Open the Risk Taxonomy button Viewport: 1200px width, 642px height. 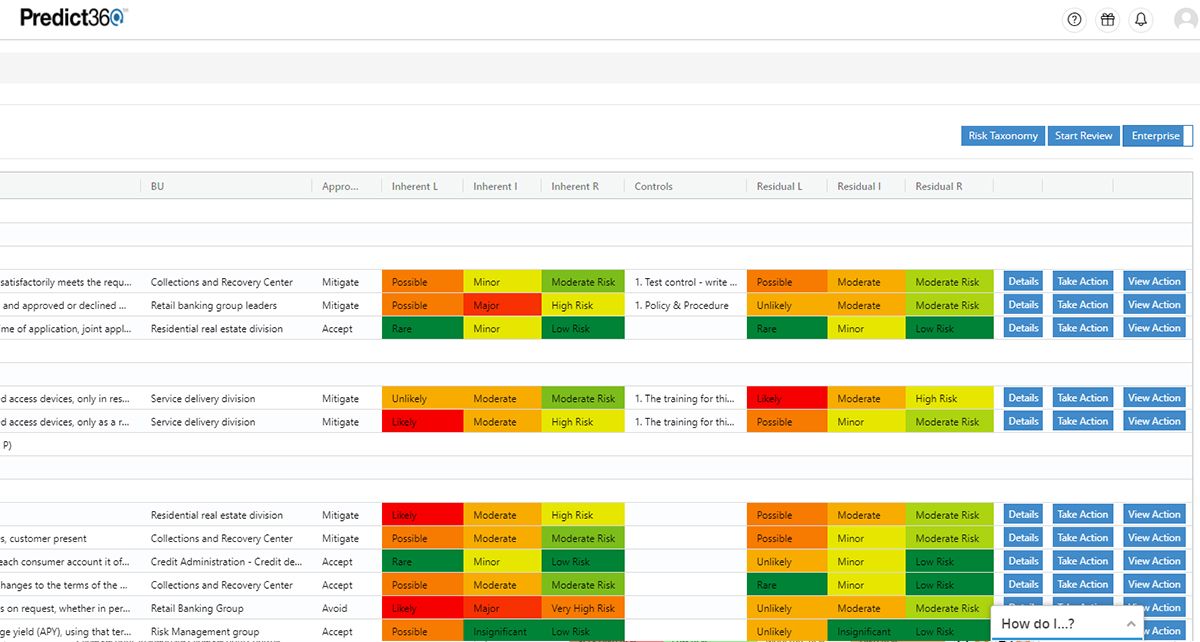click(1002, 136)
